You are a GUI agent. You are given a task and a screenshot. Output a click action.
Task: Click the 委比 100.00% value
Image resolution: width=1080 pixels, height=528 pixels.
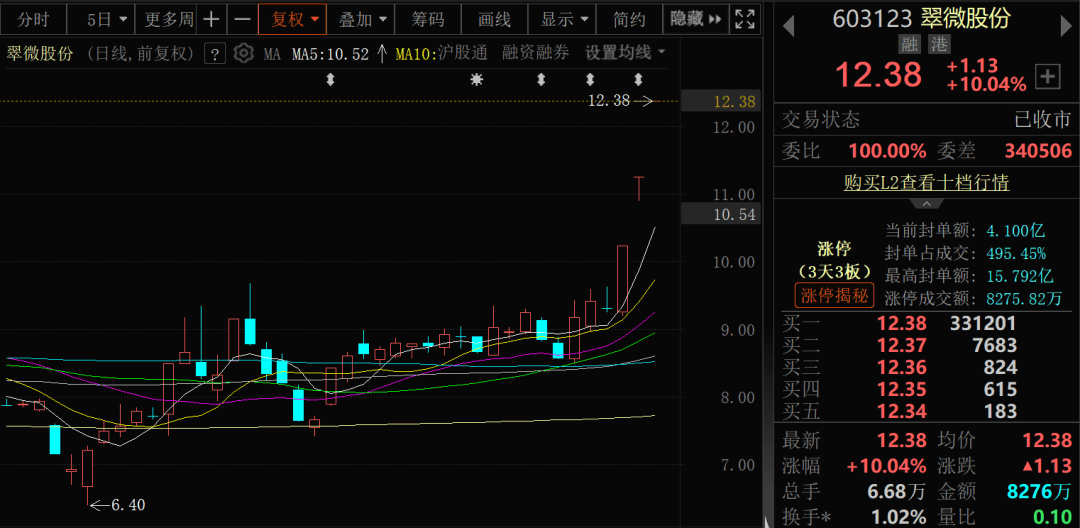pyautogui.click(x=887, y=151)
